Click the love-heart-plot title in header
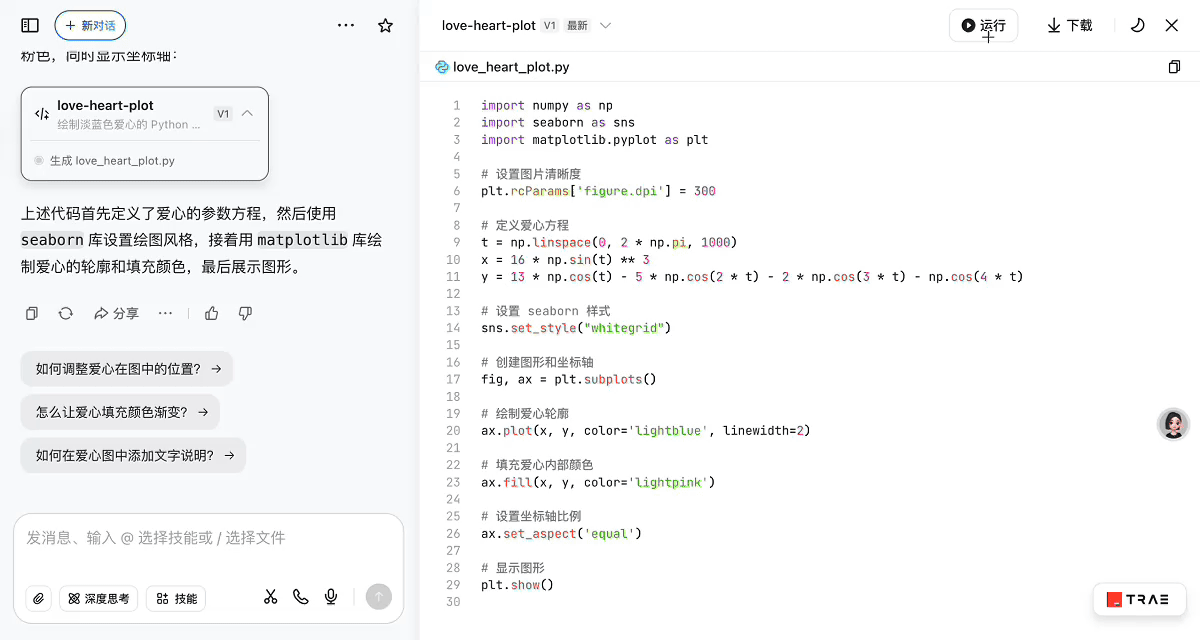The width and height of the screenshot is (1200, 640). click(489, 25)
